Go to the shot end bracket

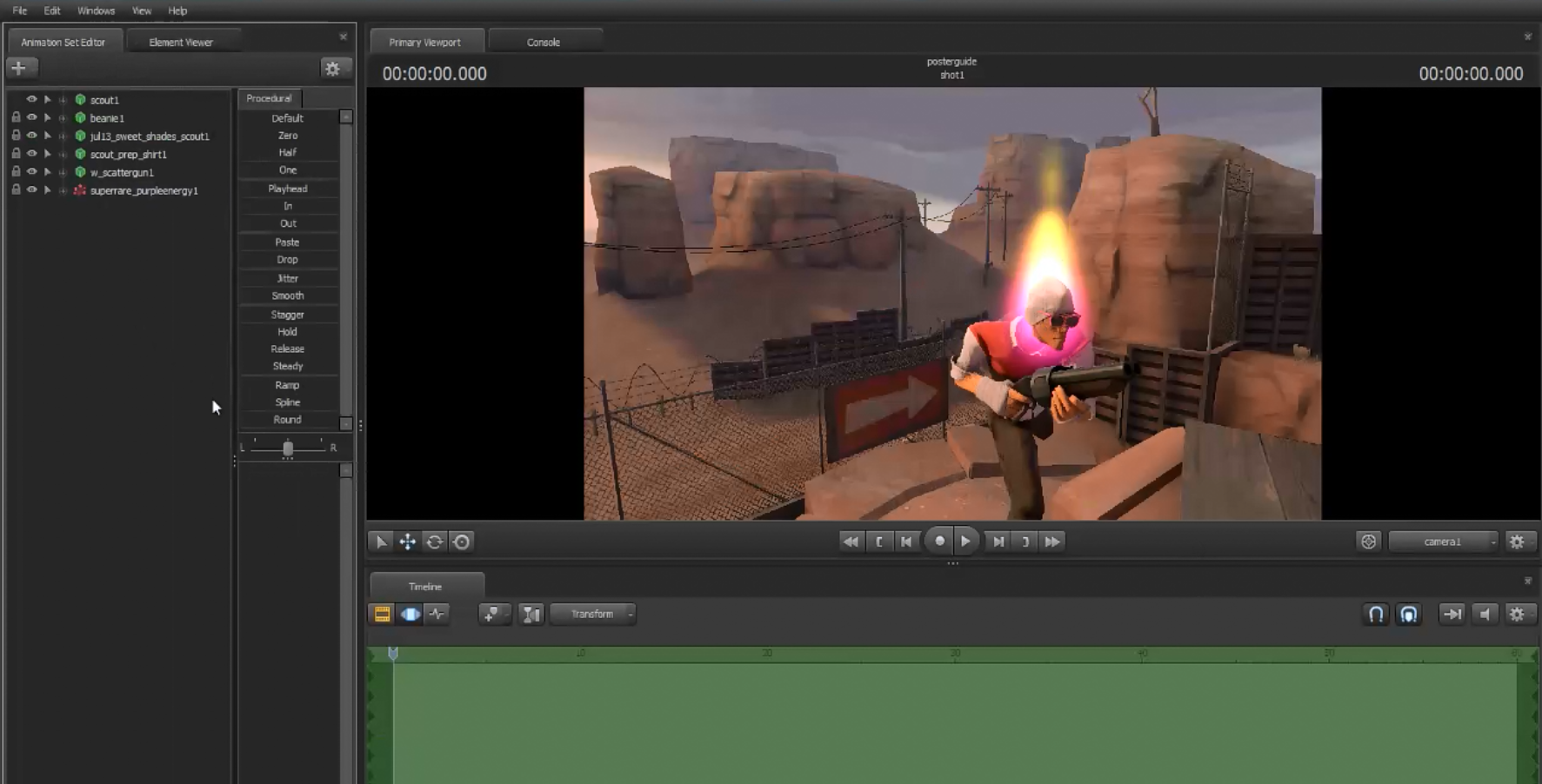tap(1025, 541)
